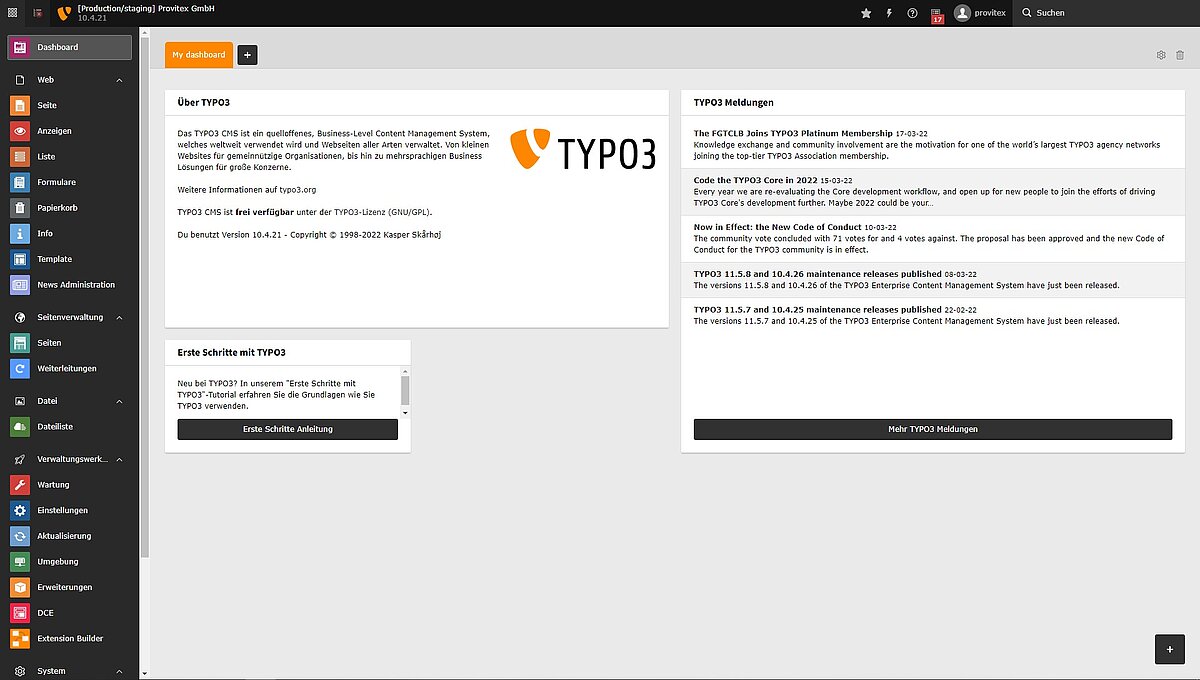Delete dashboard with trash icon
Screen dimensions: 1200x680
1179,55
